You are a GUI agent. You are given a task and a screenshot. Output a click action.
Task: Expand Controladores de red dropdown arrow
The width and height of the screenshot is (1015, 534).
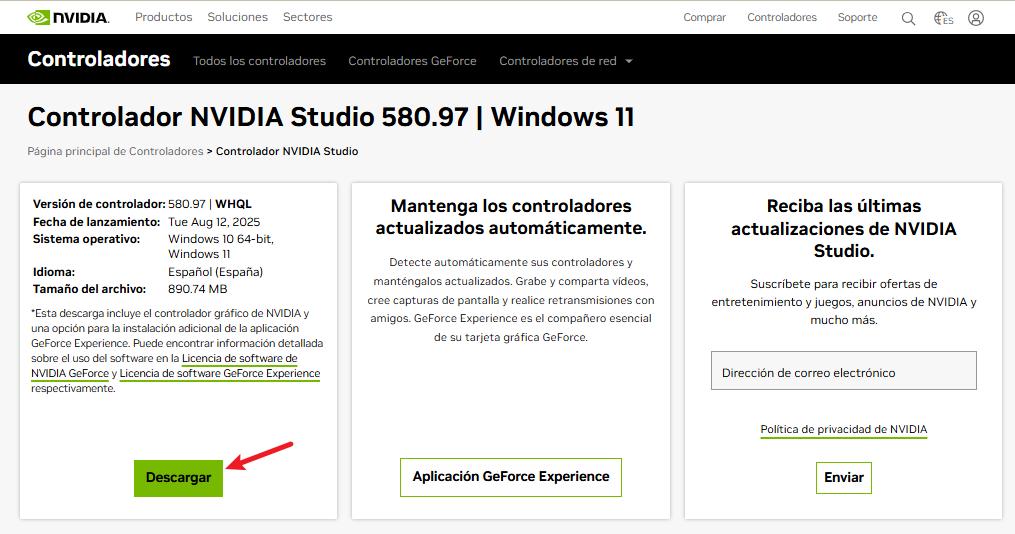[629, 61]
